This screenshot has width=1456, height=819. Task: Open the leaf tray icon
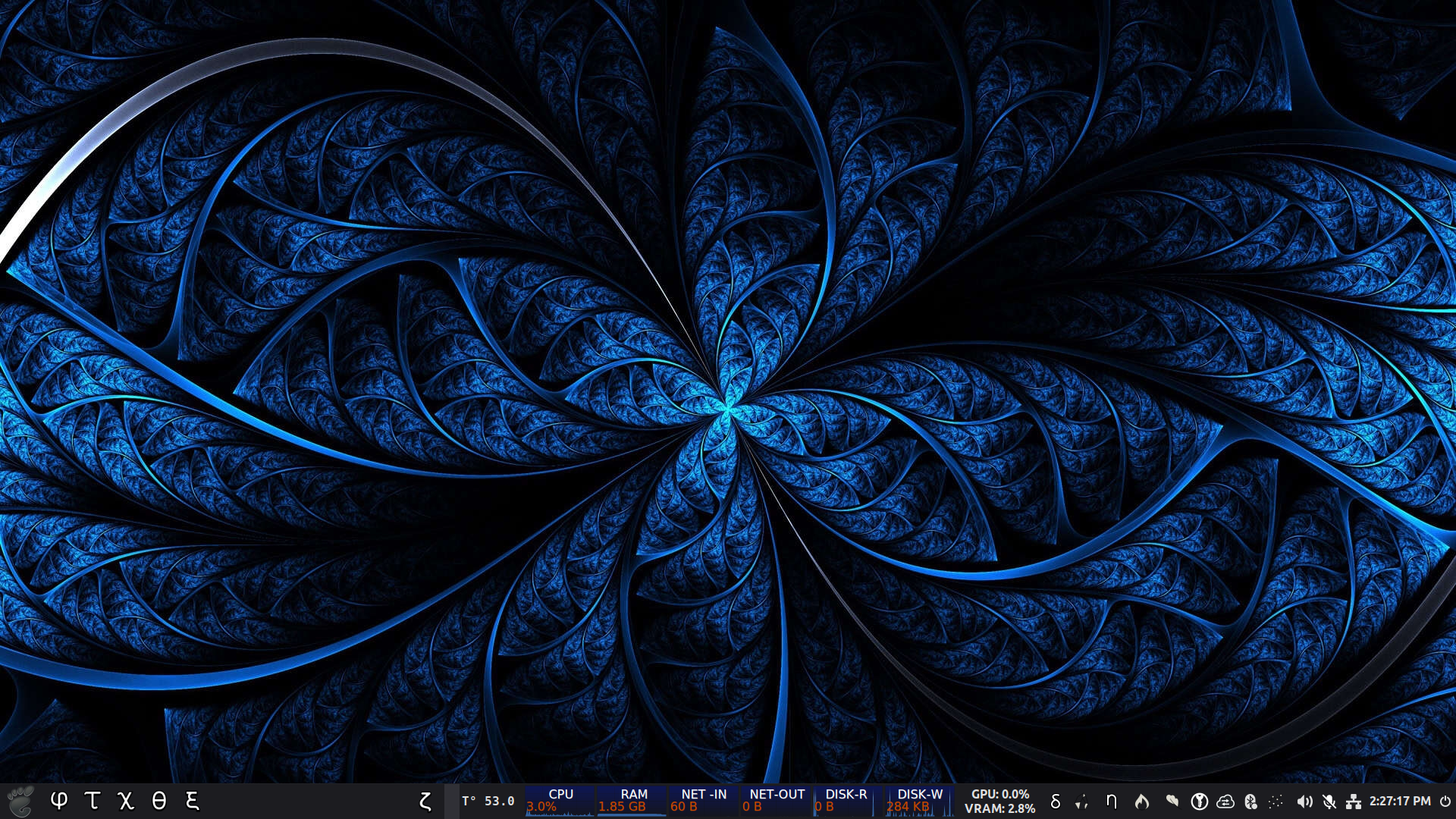[x=1172, y=801]
